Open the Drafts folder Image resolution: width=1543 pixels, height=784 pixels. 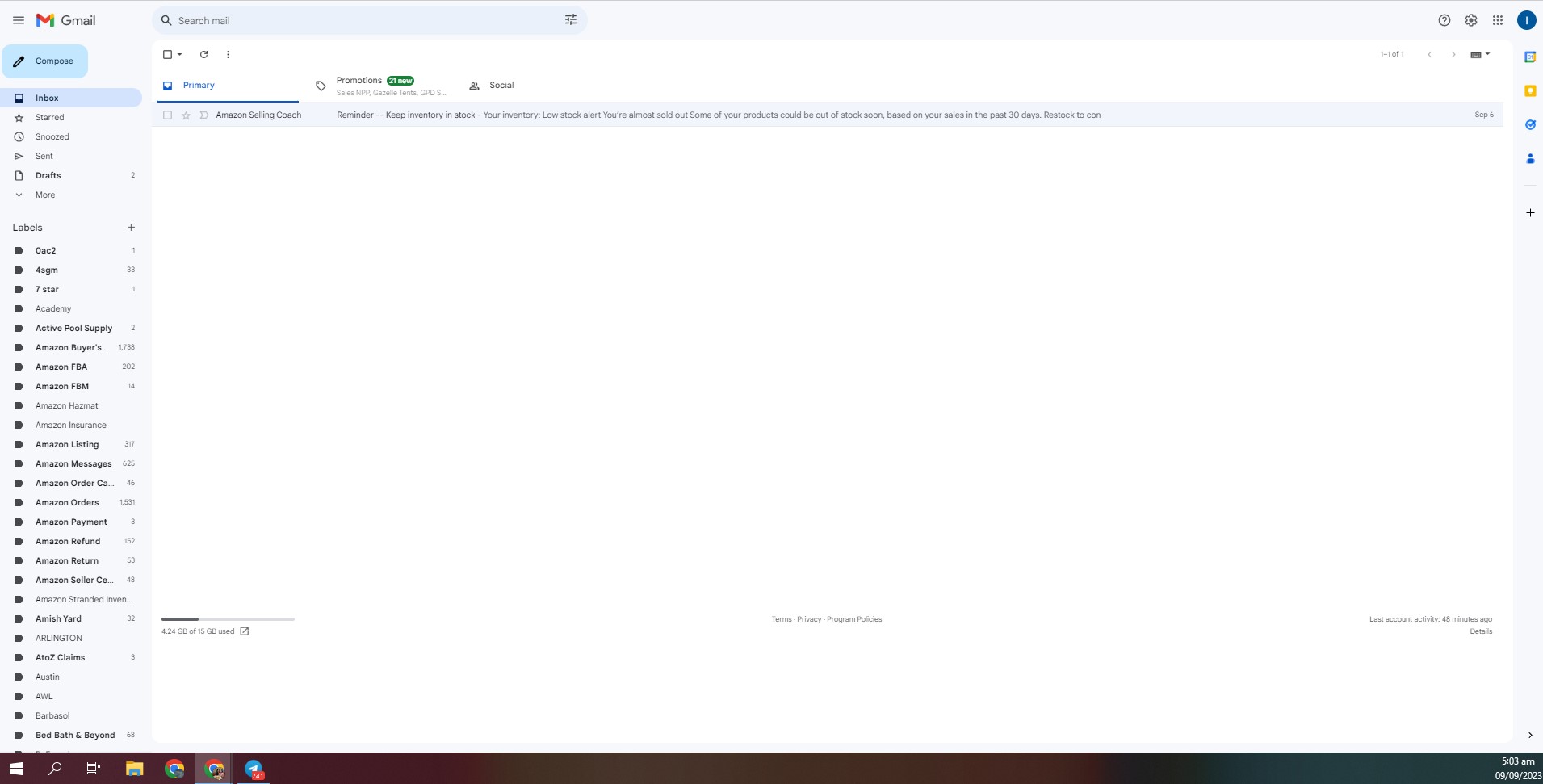[x=71, y=175]
